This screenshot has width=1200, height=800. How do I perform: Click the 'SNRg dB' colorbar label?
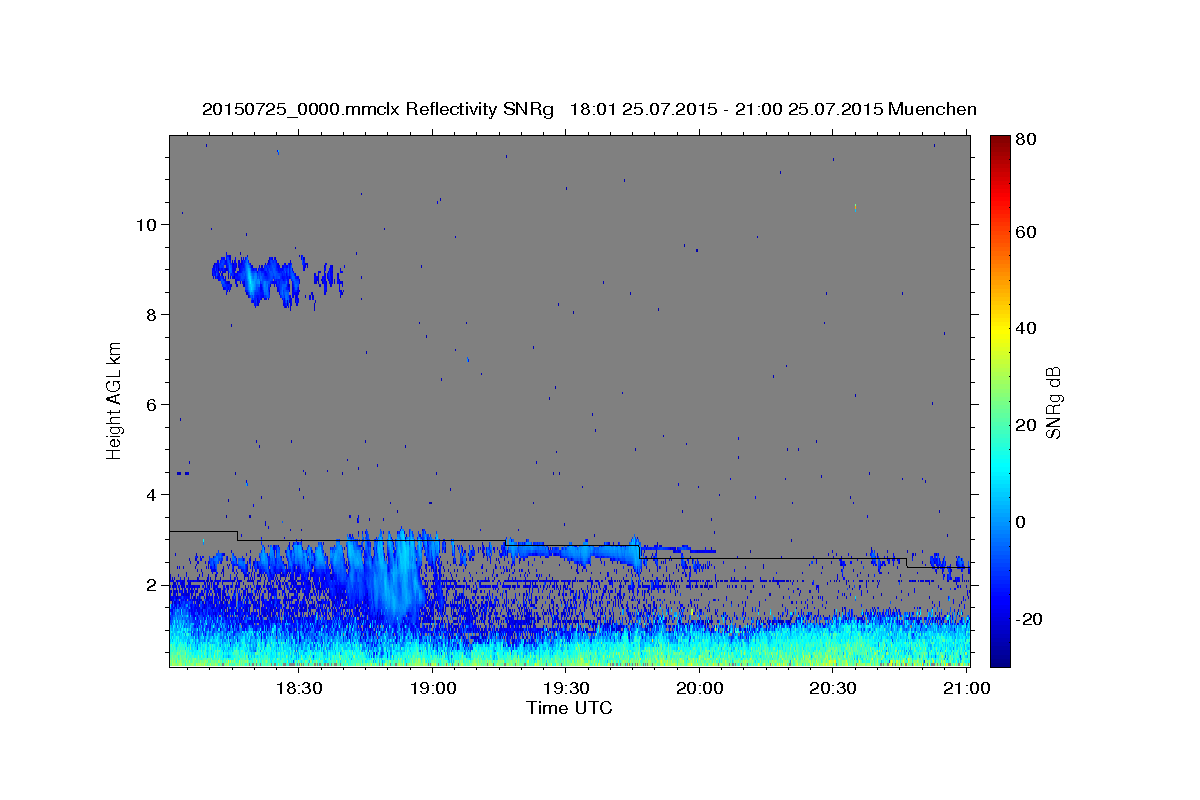coord(1054,401)
